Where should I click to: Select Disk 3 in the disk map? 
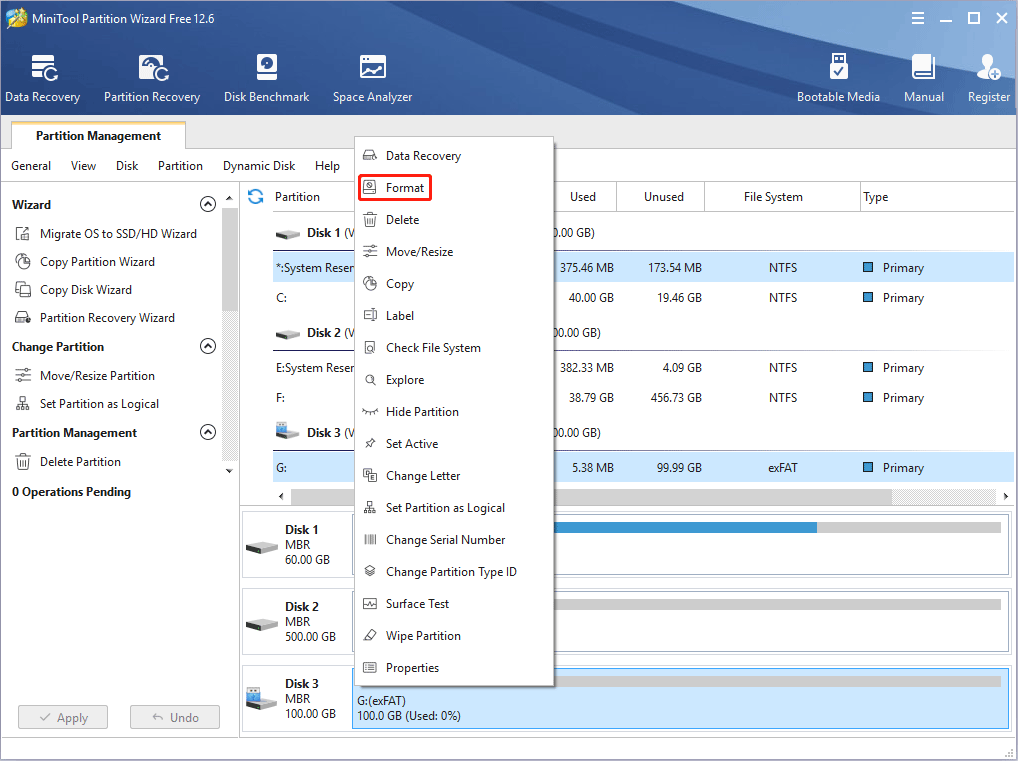(297, 699)
